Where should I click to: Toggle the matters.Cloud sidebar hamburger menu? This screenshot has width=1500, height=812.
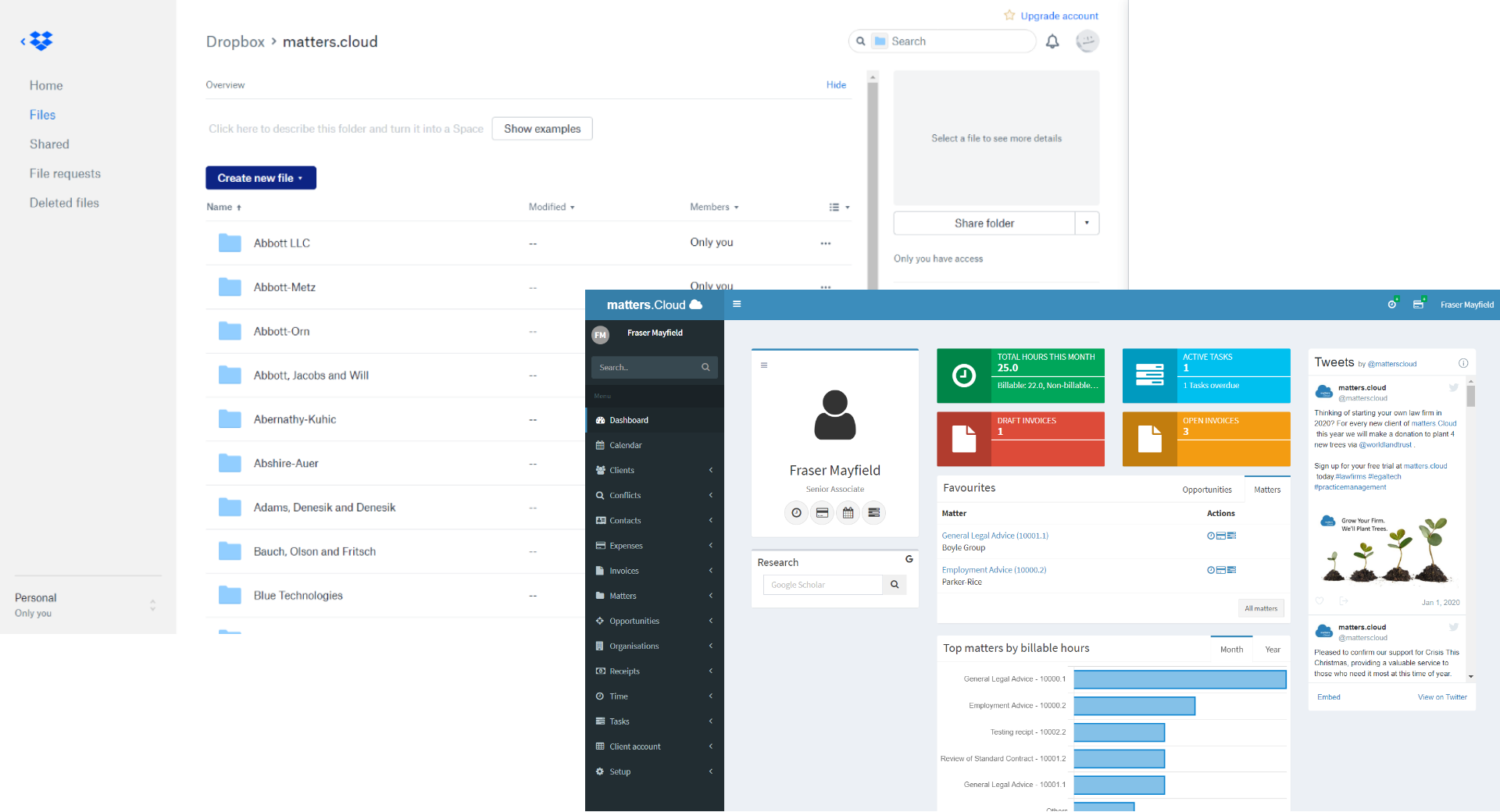(x=737, y=304)
